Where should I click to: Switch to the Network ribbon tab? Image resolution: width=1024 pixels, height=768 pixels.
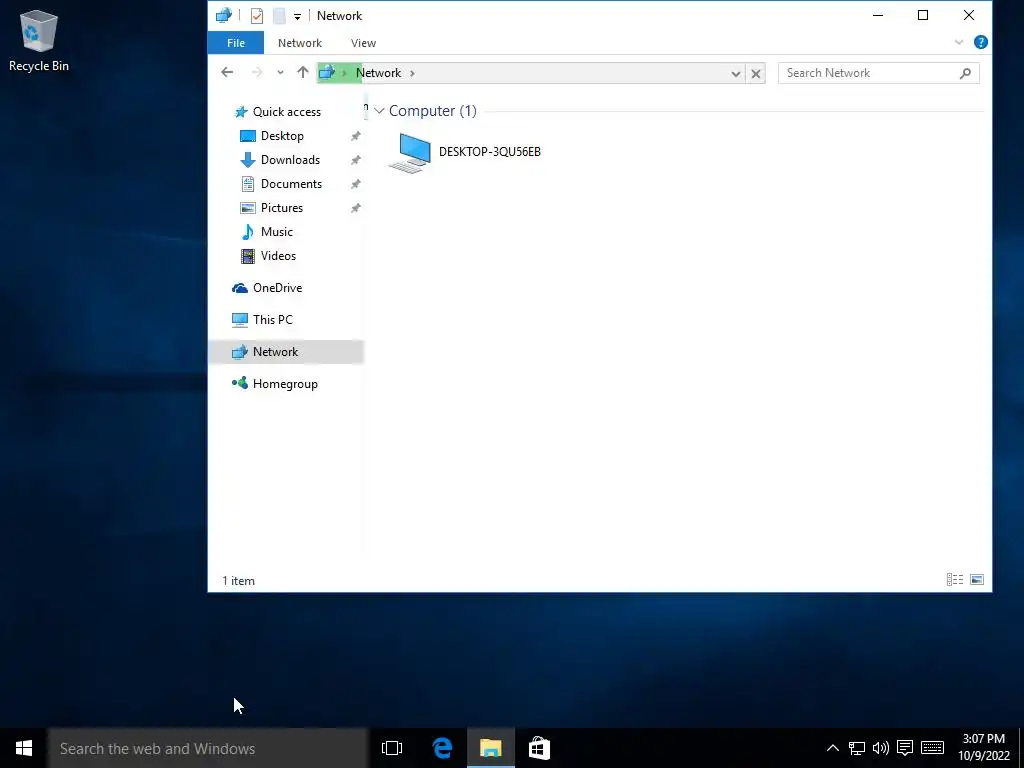pos(300,43)
